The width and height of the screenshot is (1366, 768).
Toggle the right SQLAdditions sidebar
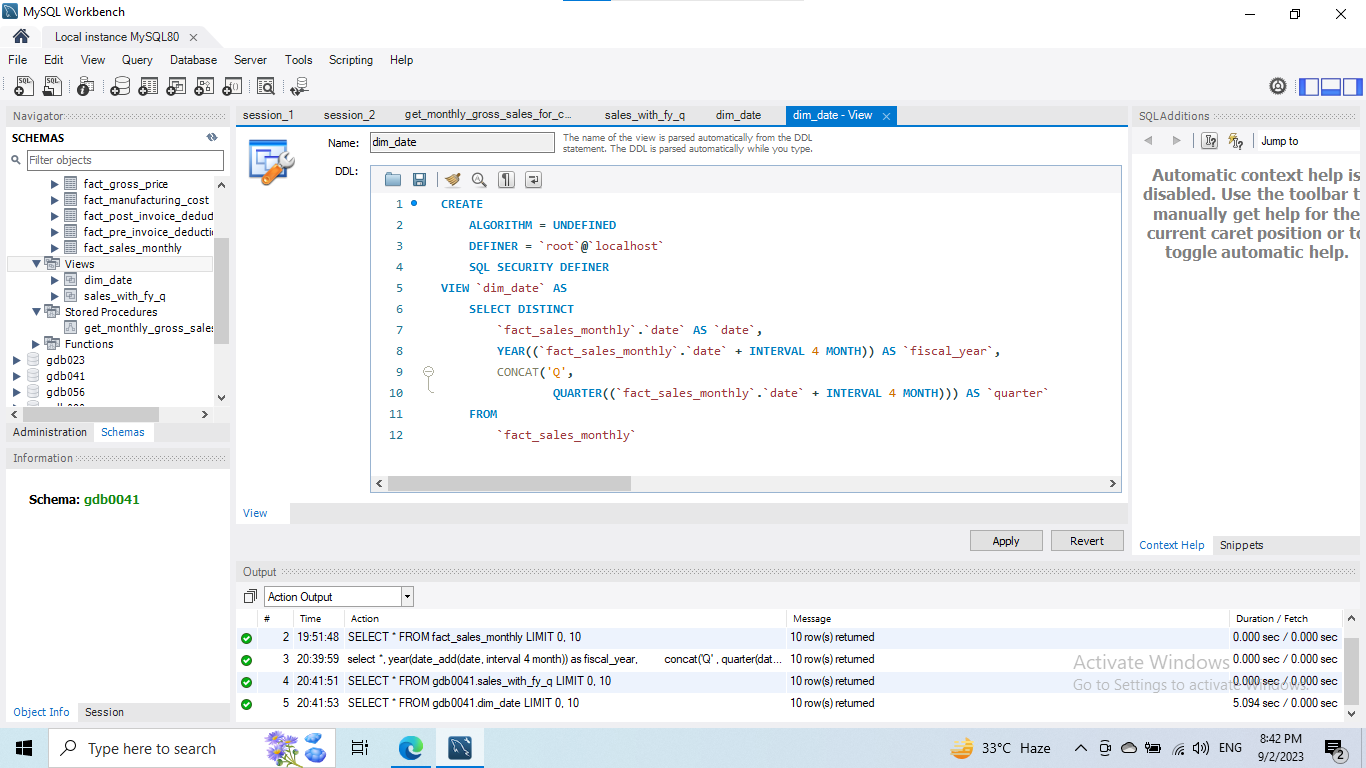coord(1353,87)
